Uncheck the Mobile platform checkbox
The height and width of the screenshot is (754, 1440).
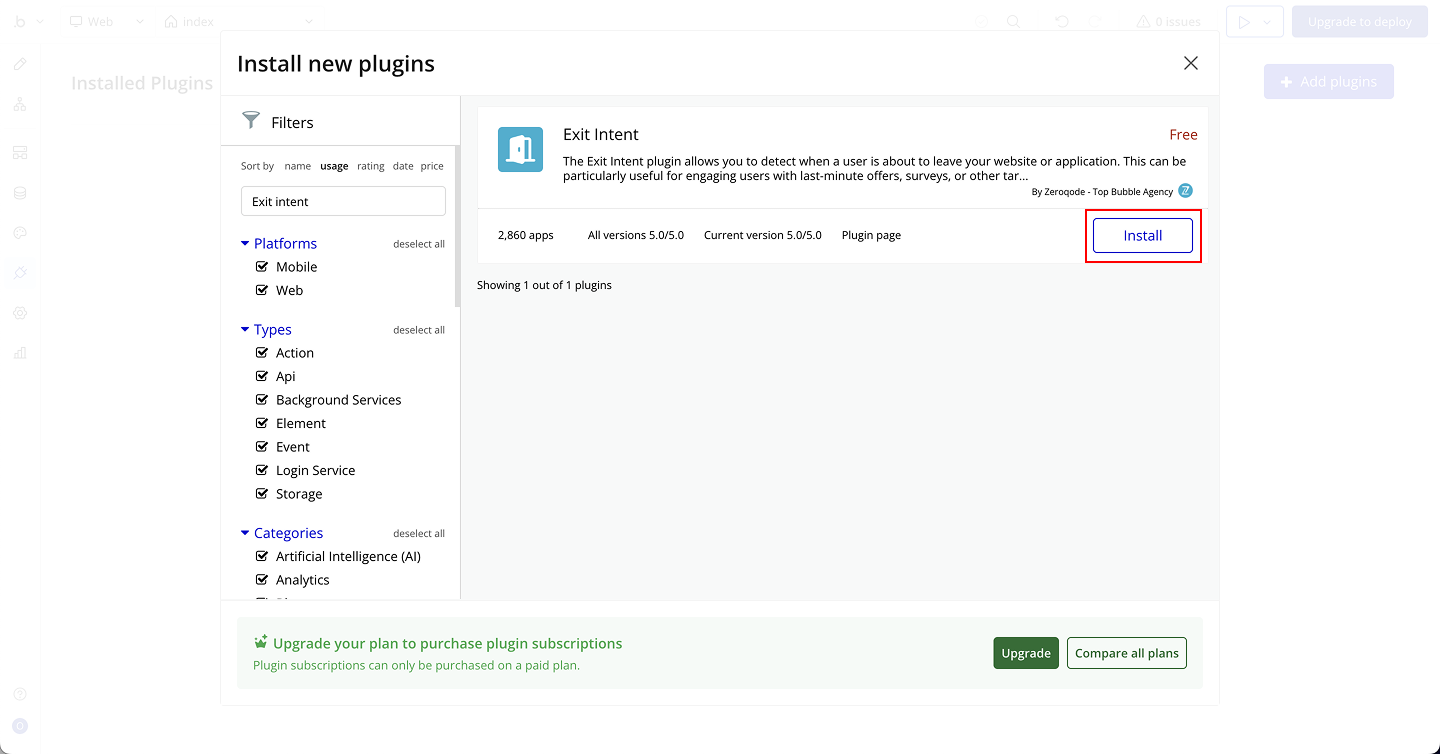(x=262, y=267)
